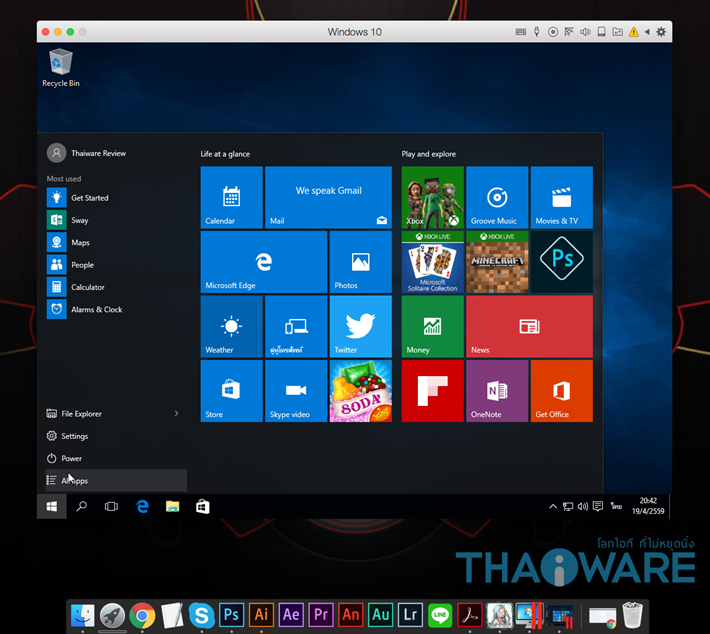Open the Money tile
The width and height of the screenshot is (710, 634).
coord(432,327)
